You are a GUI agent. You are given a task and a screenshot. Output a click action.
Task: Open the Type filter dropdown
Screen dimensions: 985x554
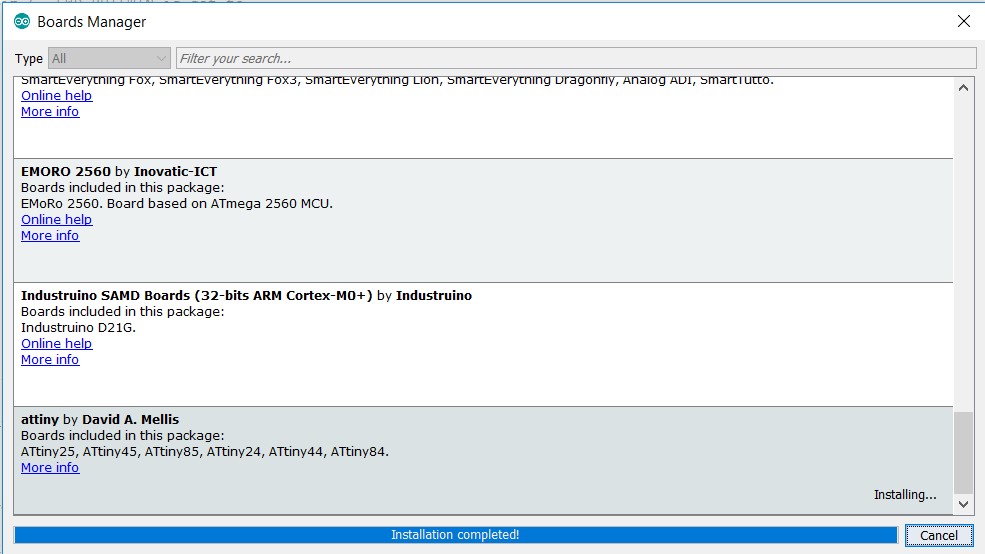(109, 58)
